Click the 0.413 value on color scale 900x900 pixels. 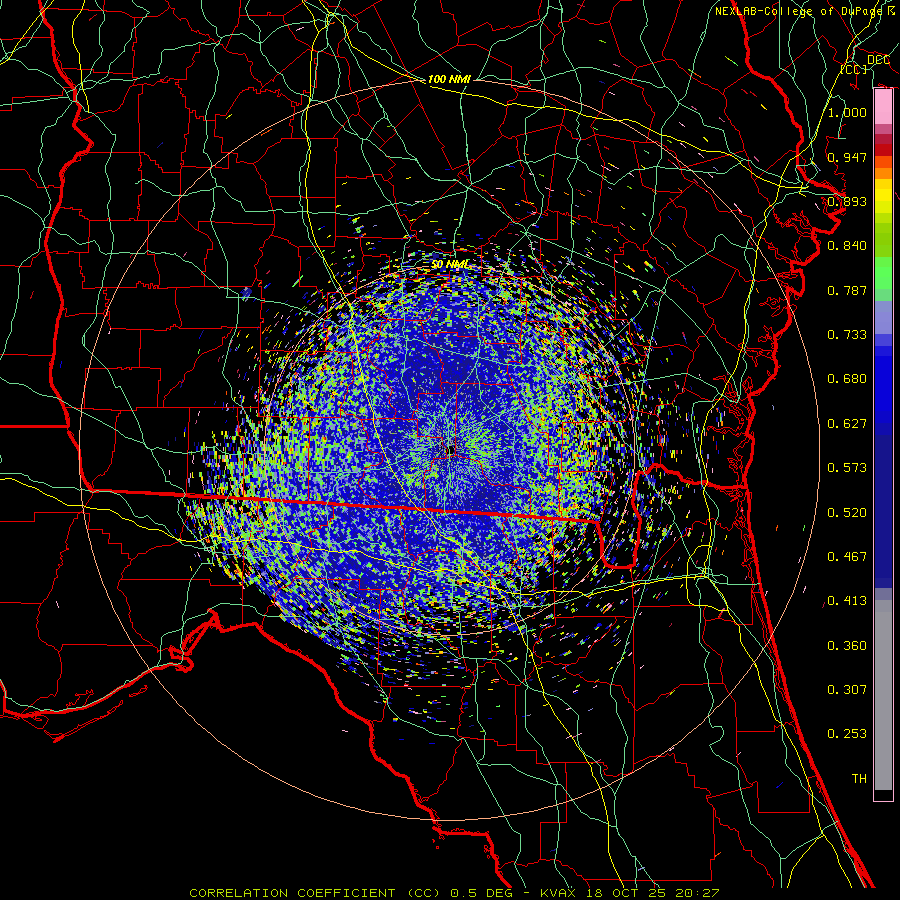click(x=847, y=601)
